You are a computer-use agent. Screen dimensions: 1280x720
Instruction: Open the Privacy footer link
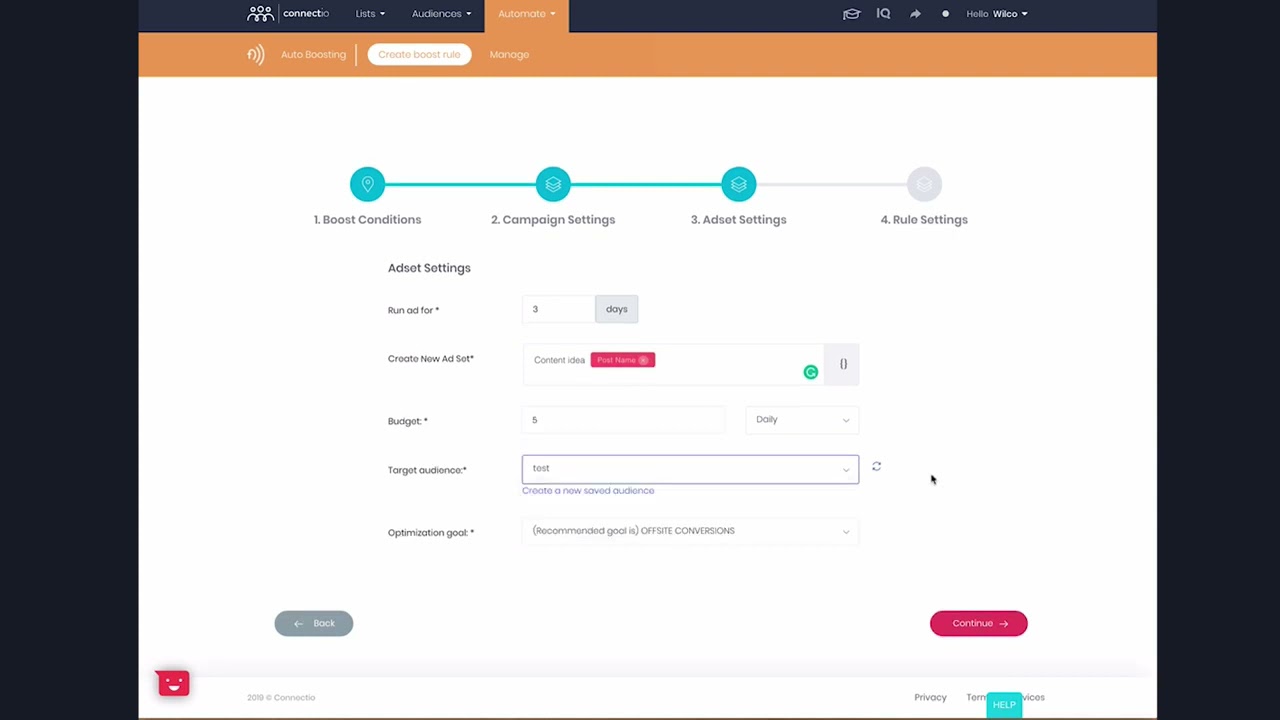pos(930,697)
